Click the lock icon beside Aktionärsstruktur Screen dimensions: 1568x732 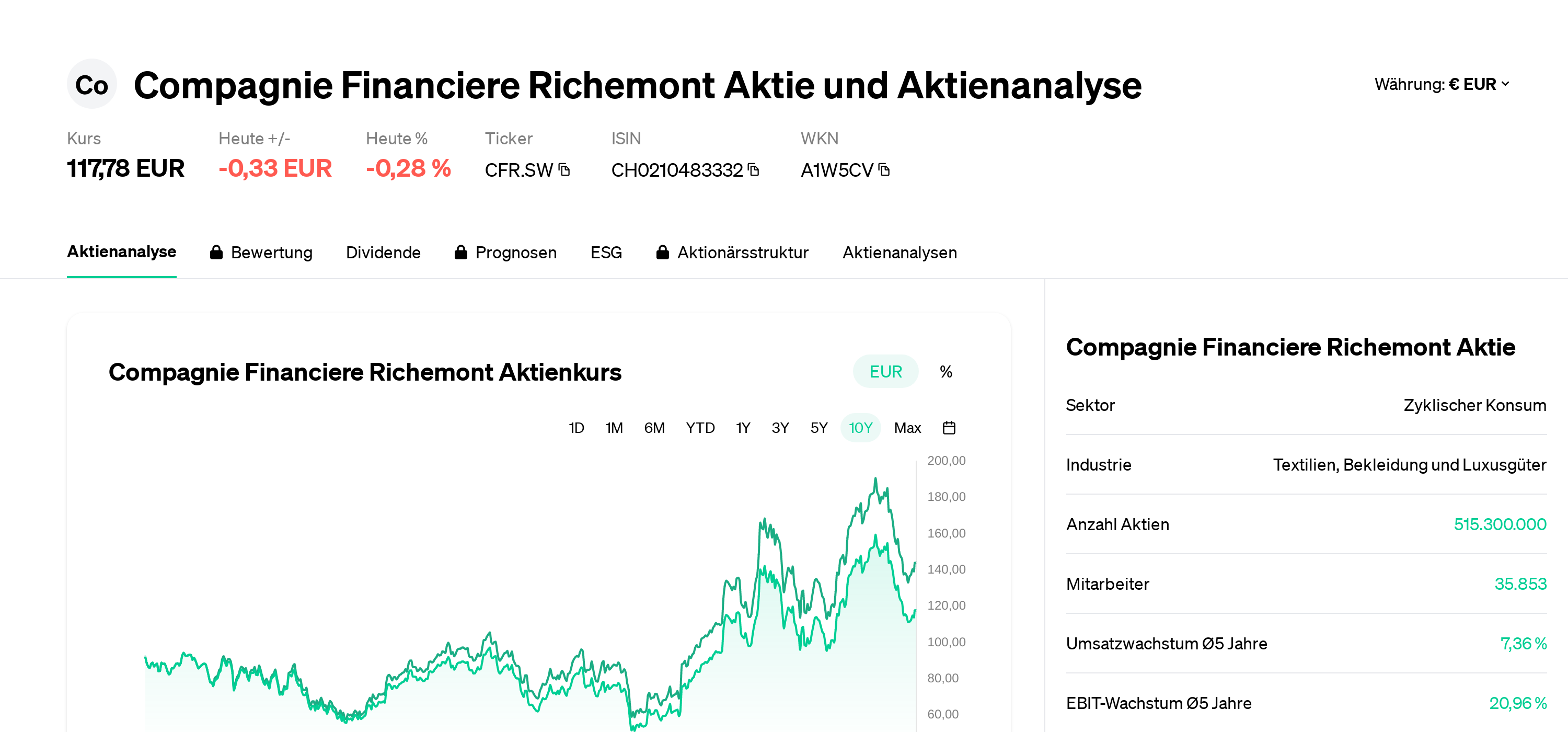(662, 251)
